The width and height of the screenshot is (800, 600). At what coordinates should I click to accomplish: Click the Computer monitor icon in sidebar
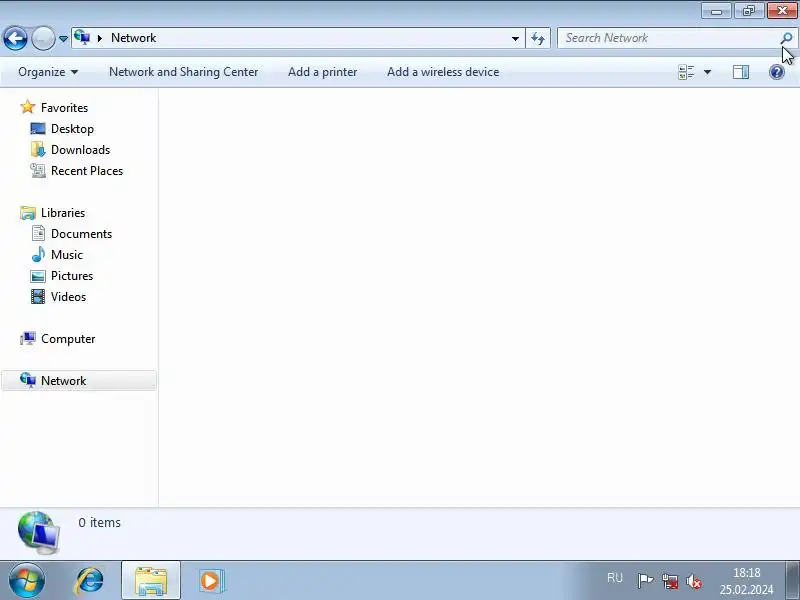(28, 338)
